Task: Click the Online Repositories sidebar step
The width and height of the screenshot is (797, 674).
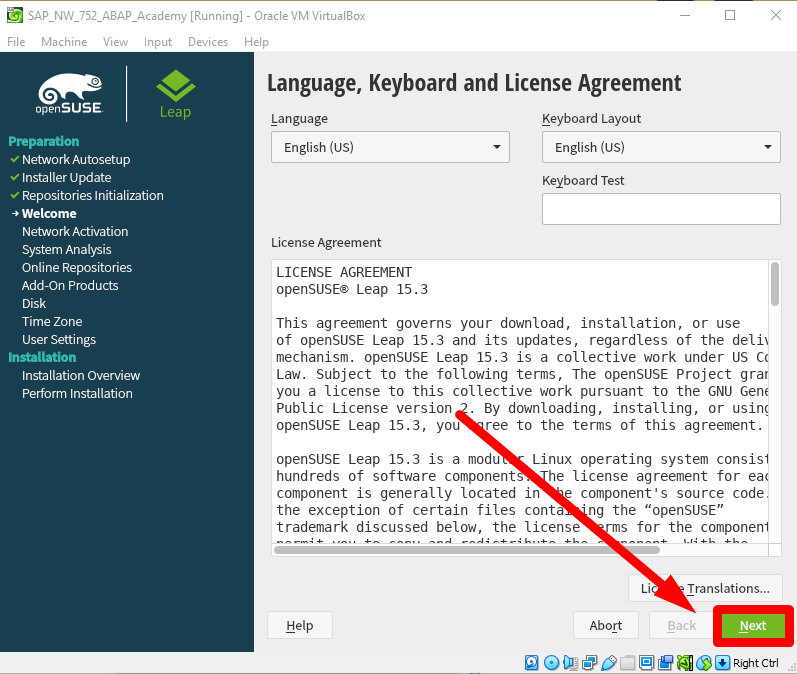Action: tap(77, 267)
